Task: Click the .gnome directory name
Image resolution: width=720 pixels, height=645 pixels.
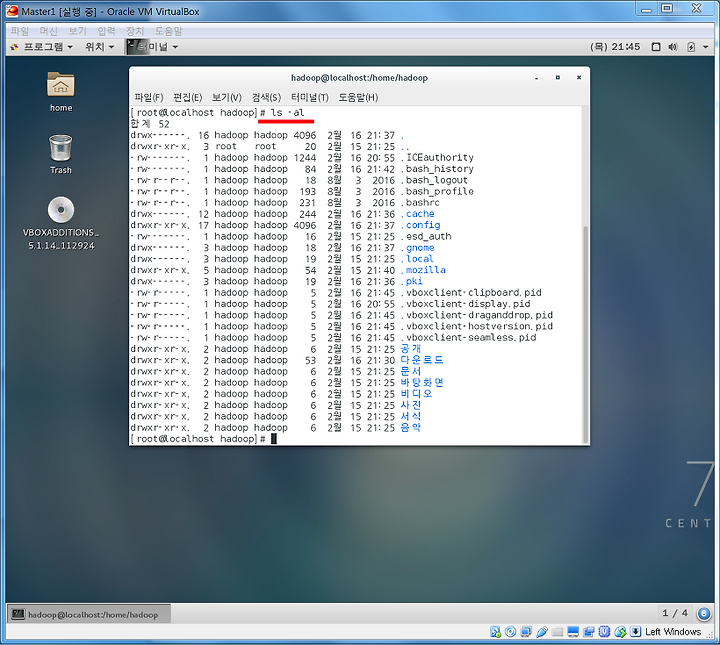Action: (x=417, y=247)
